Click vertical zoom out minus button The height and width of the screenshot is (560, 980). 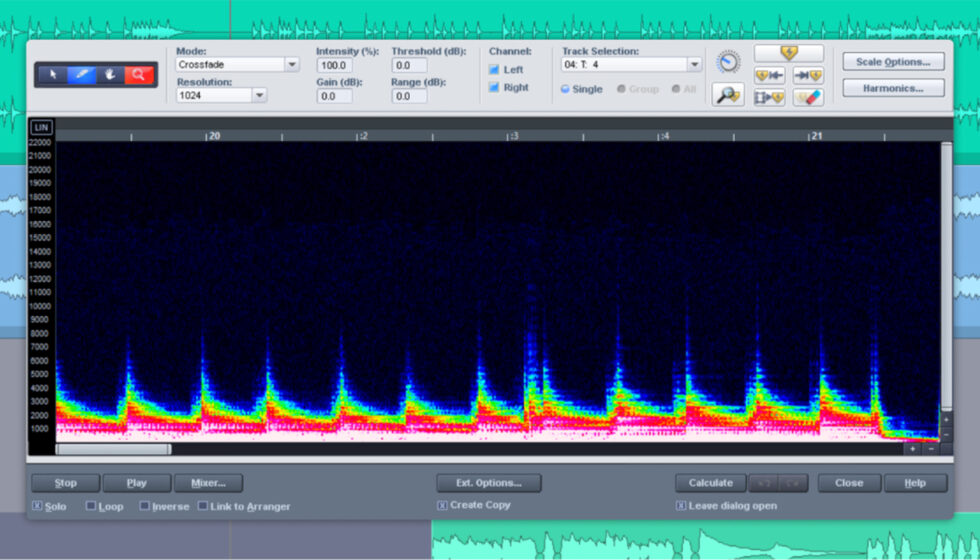pyautogui.click(x=946, y=434)
